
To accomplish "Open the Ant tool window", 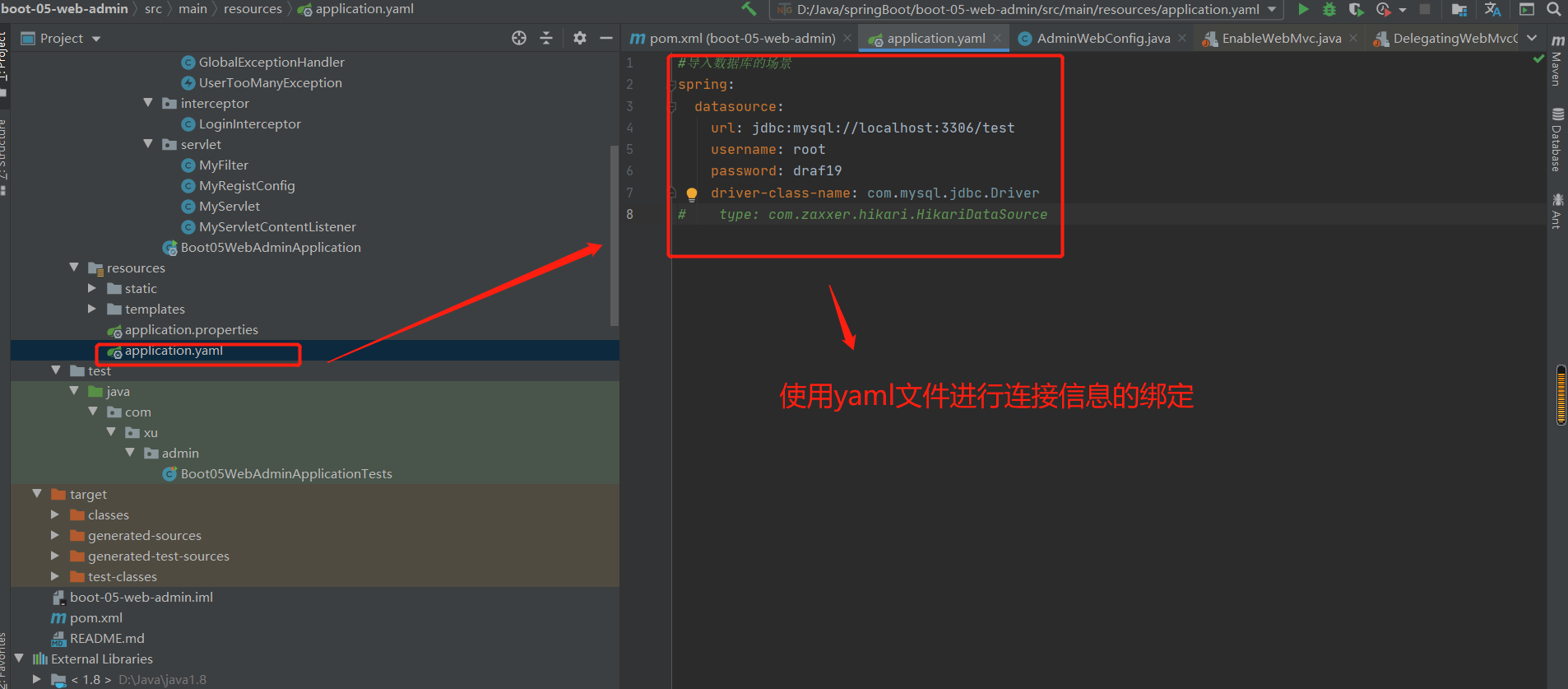I will [1557, 211].
